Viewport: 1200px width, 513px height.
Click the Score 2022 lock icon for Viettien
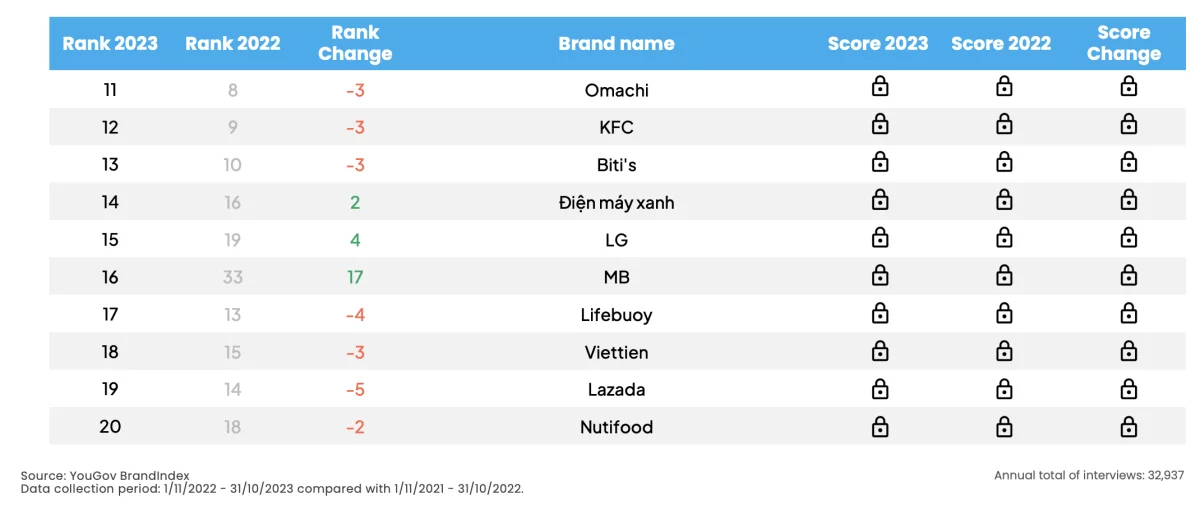tap(1004, 350)
